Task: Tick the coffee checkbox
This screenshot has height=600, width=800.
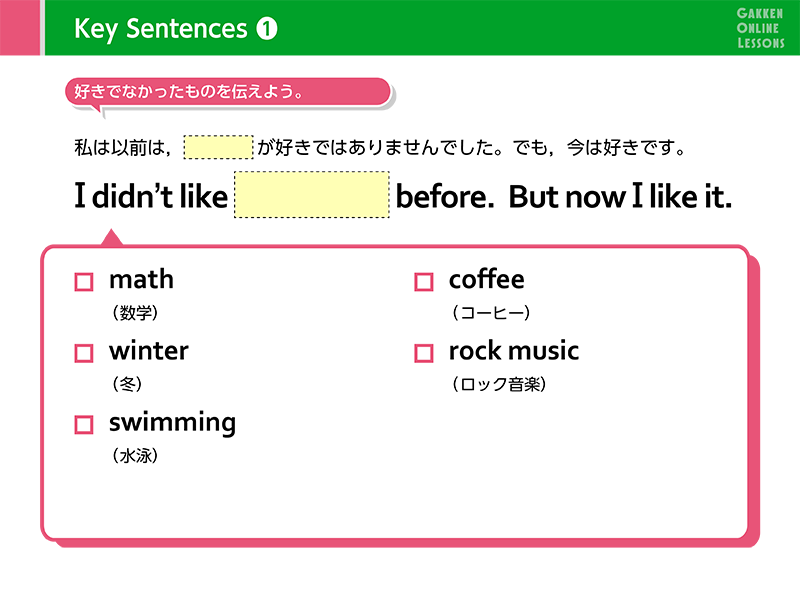Action: pyautogui.click(x=423, y=282)
